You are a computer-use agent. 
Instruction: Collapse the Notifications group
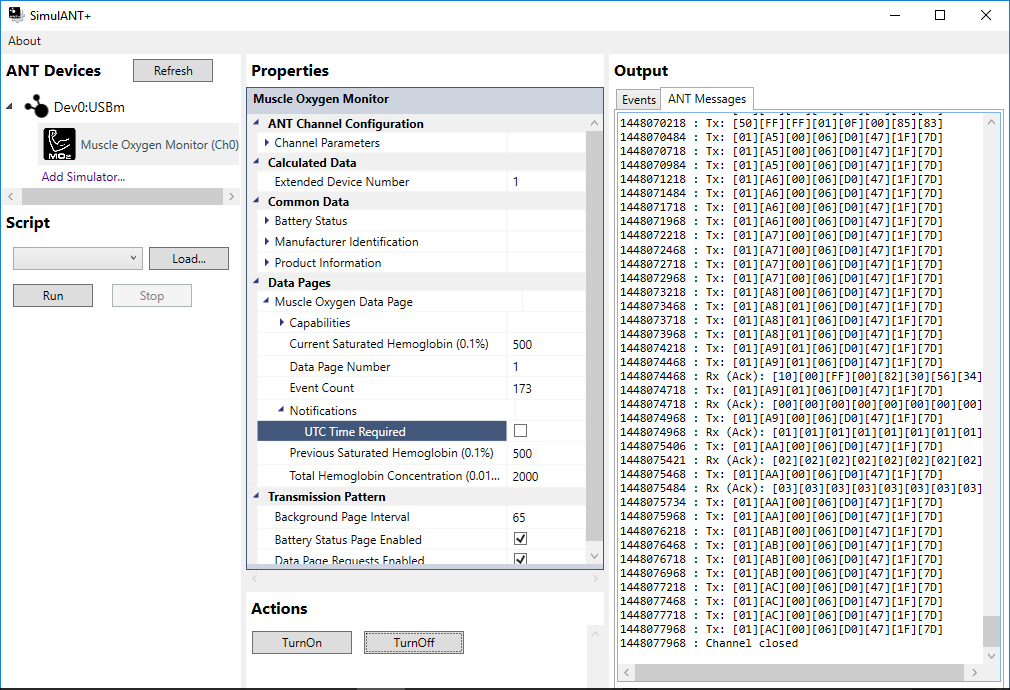281,410
